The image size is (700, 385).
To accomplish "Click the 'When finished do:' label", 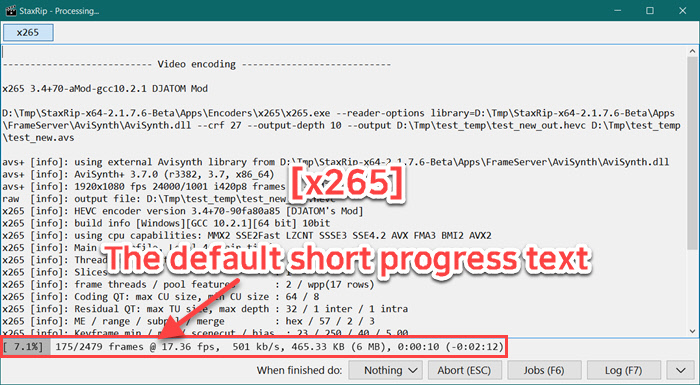I will 299,370.
